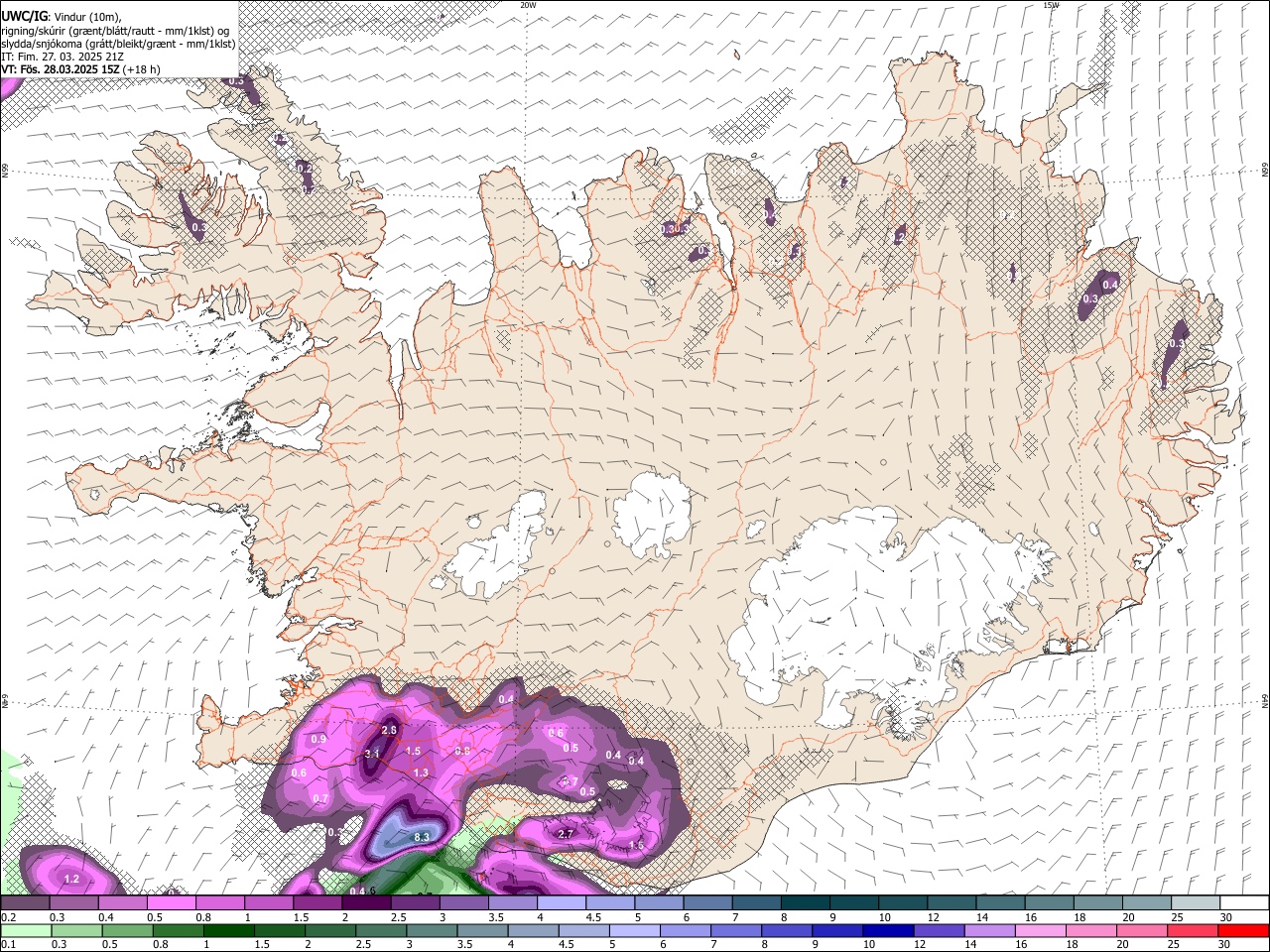Click the 2.6 precipitation value on map
The width and height of the screenshot is (1270, 952).
[x=389, y=730]
